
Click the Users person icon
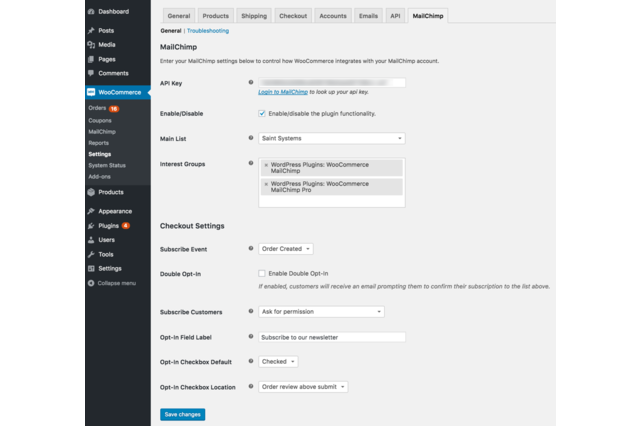pos(91,240)
